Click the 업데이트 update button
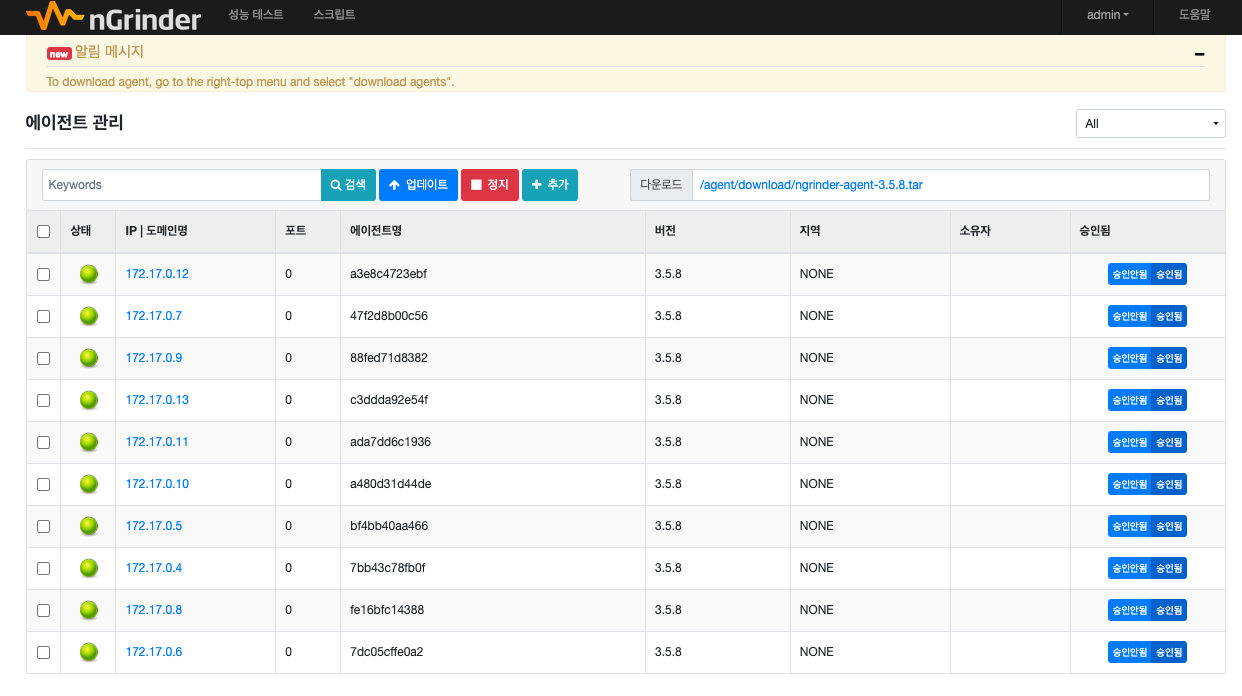Viewport: 1242px width, 696px height. (418, 185)
